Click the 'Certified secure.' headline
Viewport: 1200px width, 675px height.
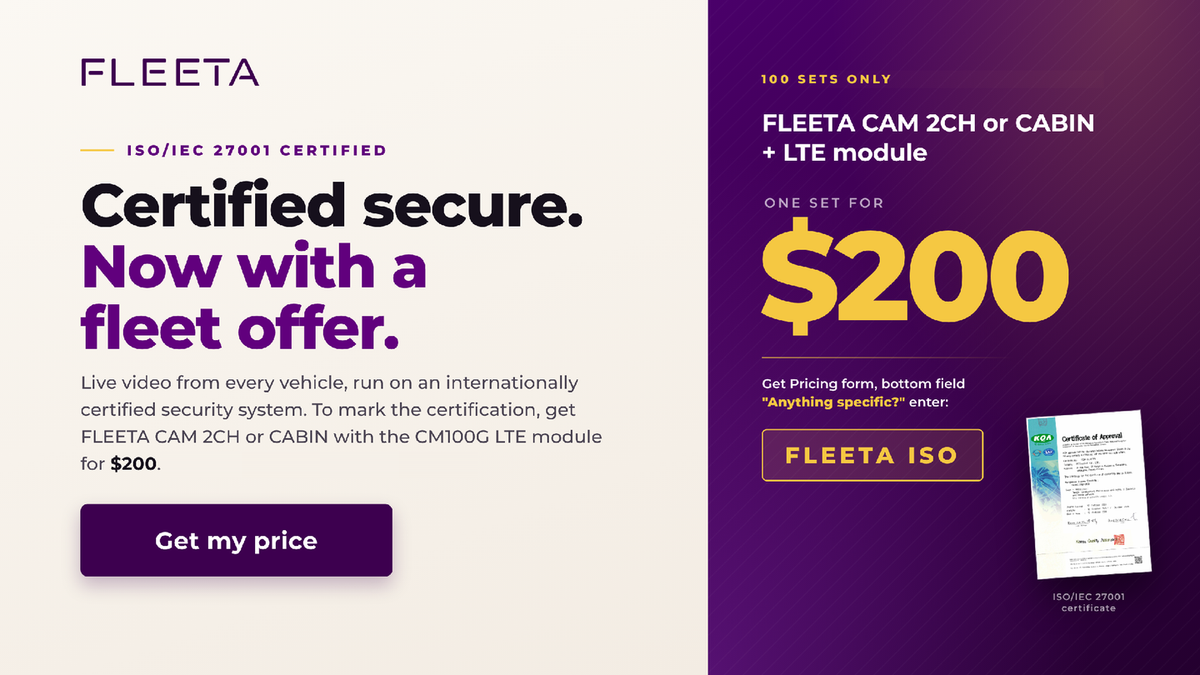coord(332,207)
